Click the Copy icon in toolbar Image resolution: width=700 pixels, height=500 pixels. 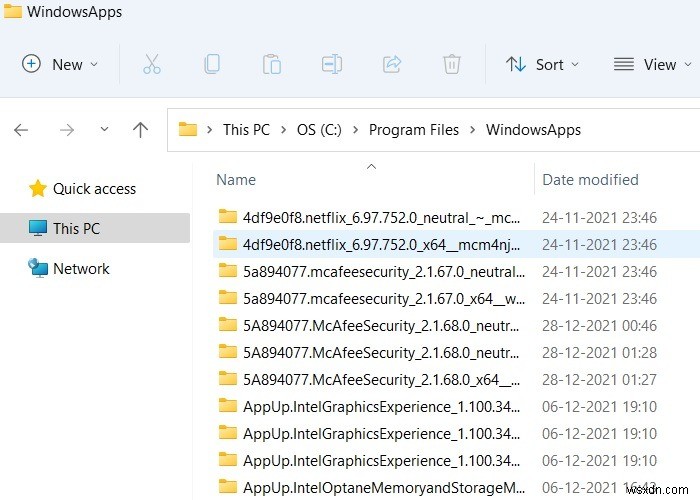[x=212, y=64]
